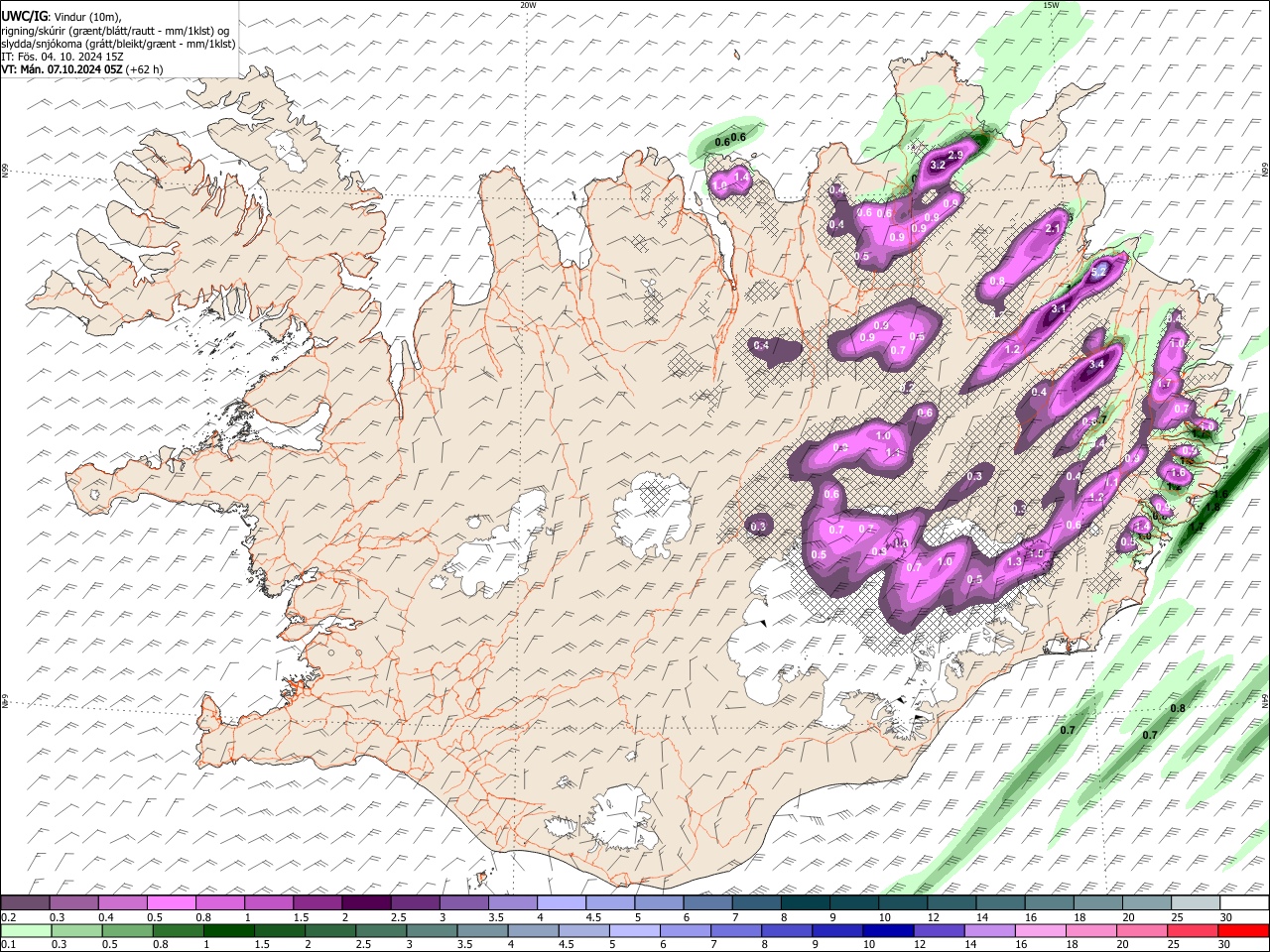
Task: Click the dark green 1 swatch in lower legend
Action: click(228, 930)
